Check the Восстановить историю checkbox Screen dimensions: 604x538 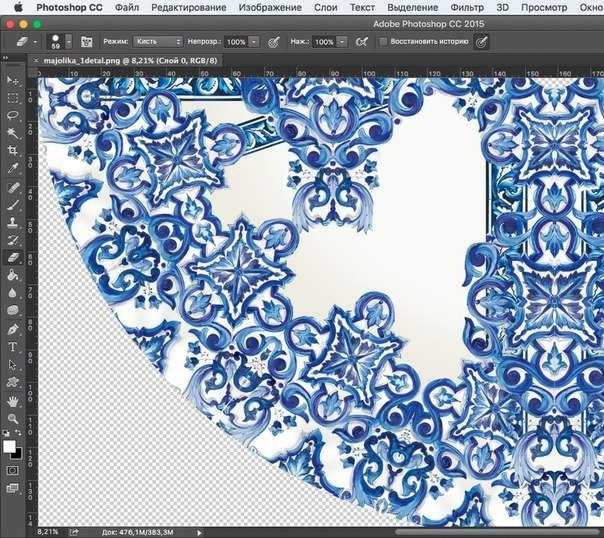[x=383, y=42]
